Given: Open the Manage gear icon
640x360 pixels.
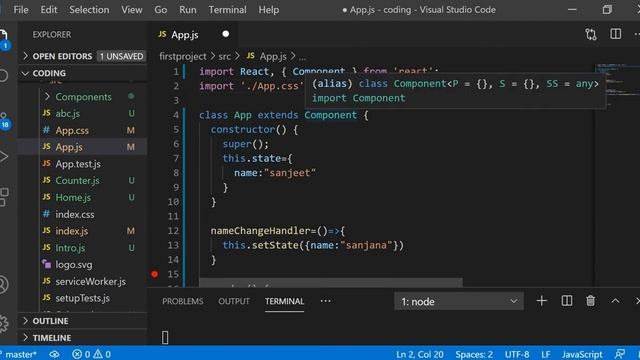Looking at the screenshot, I should tap(4, 323).
